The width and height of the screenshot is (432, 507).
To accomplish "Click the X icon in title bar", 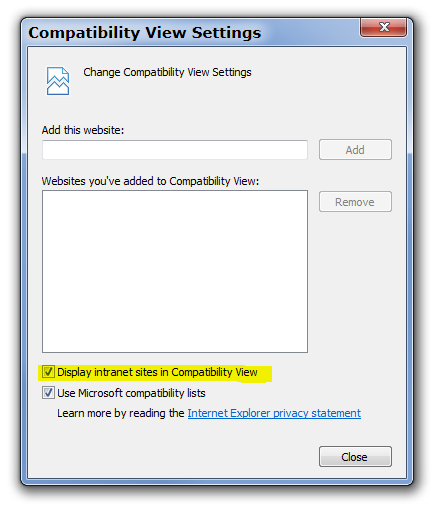I will coord(383,27).
